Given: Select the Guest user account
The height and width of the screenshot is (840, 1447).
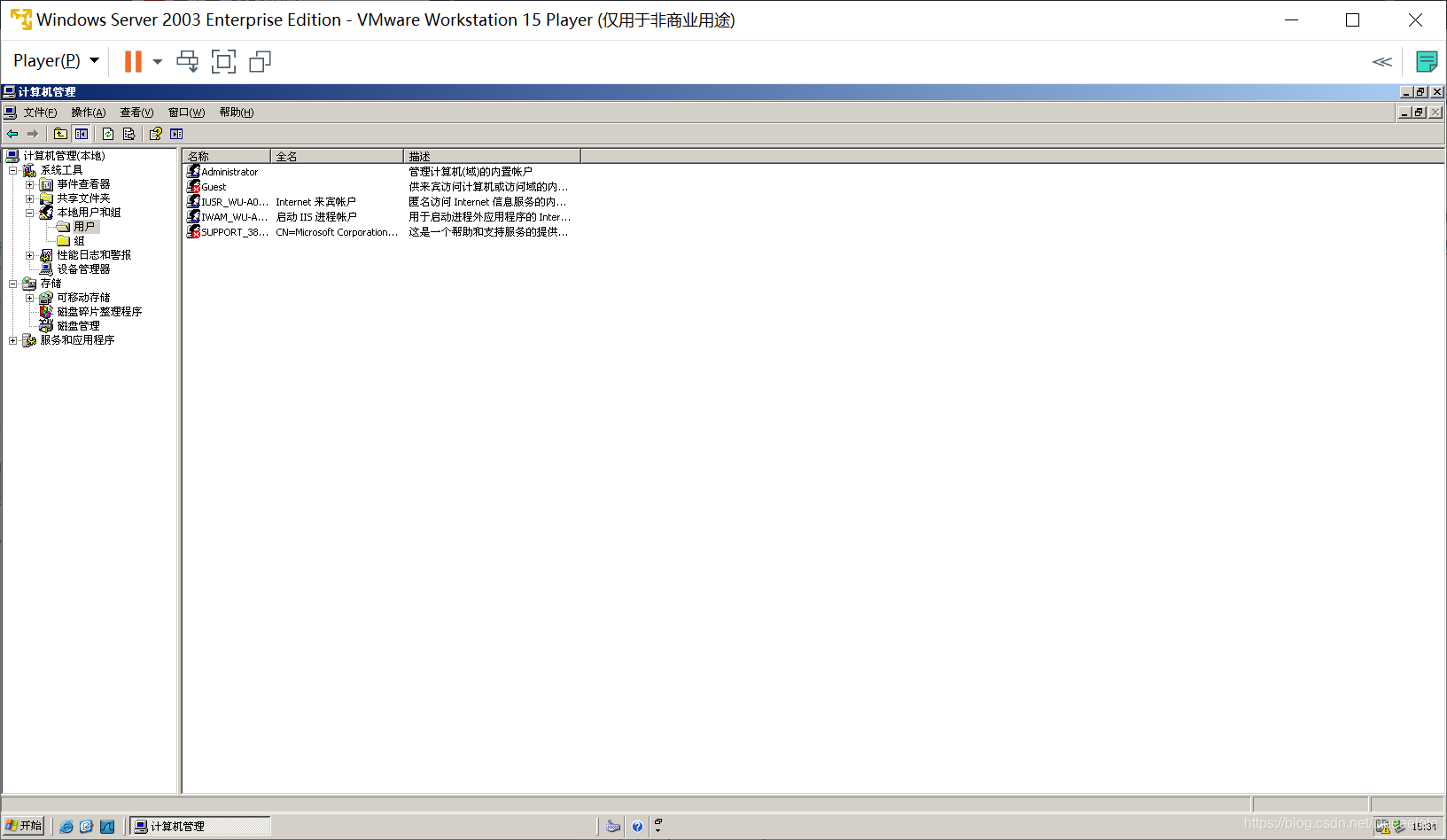Looking at the screenshot, I should [214, 187].
